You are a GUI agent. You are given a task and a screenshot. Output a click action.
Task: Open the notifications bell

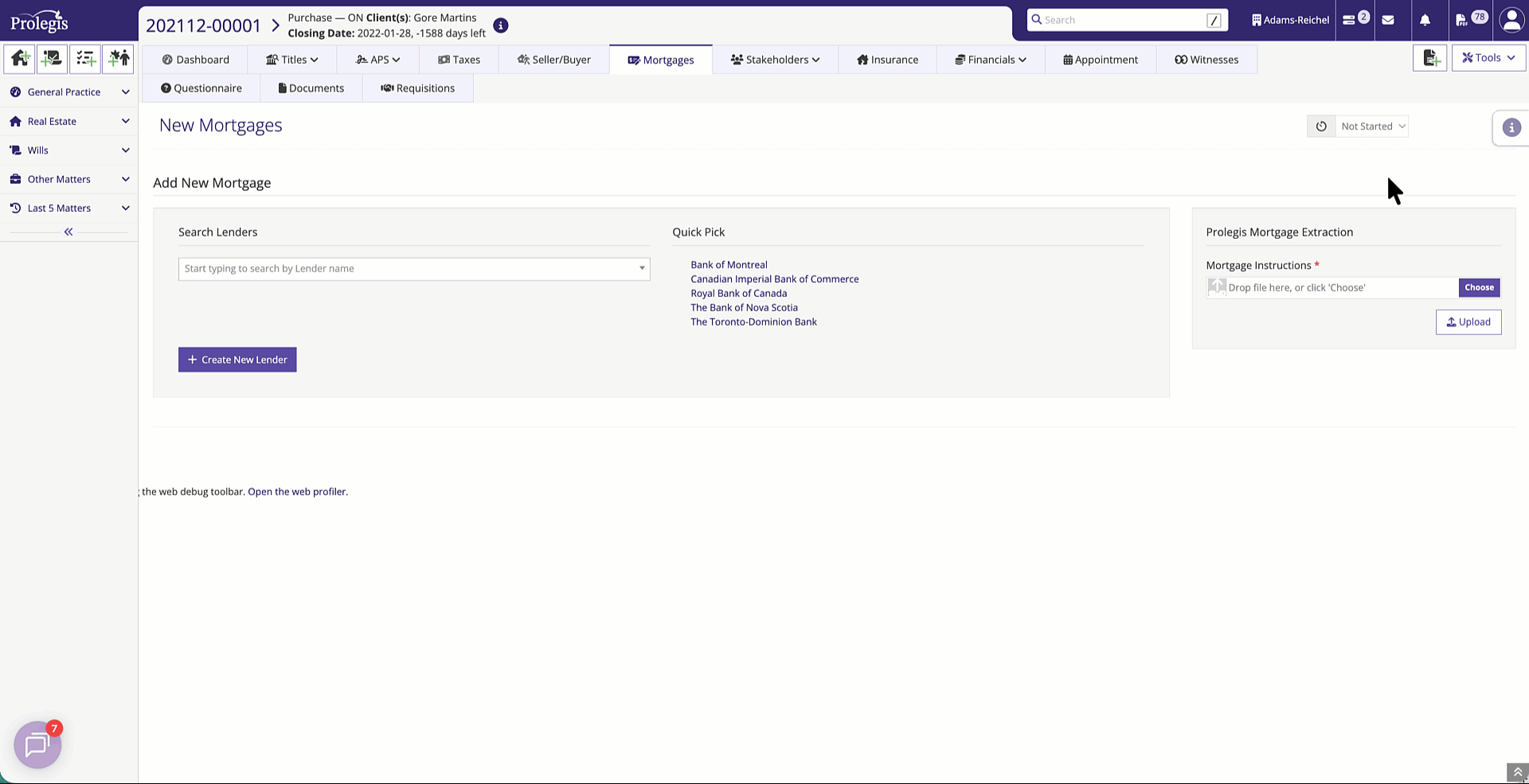coord(1425,20)
